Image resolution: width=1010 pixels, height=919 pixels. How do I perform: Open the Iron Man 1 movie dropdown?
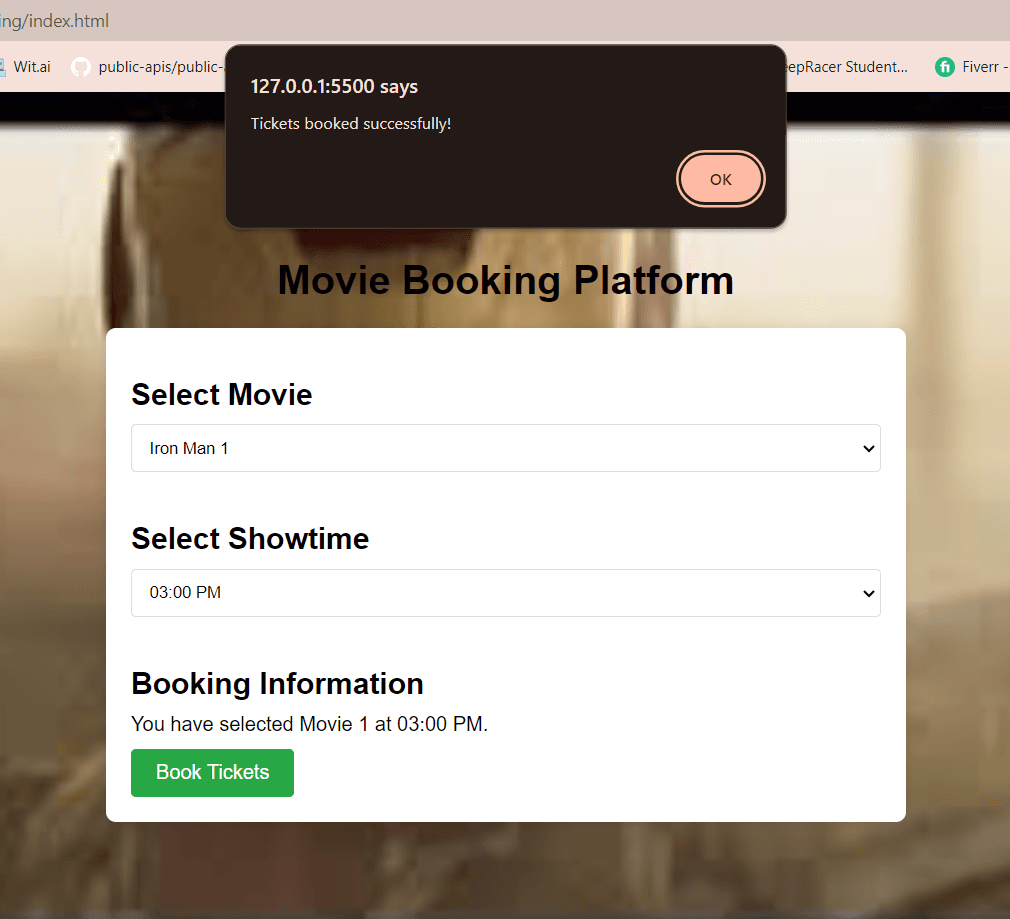(505, 448)
